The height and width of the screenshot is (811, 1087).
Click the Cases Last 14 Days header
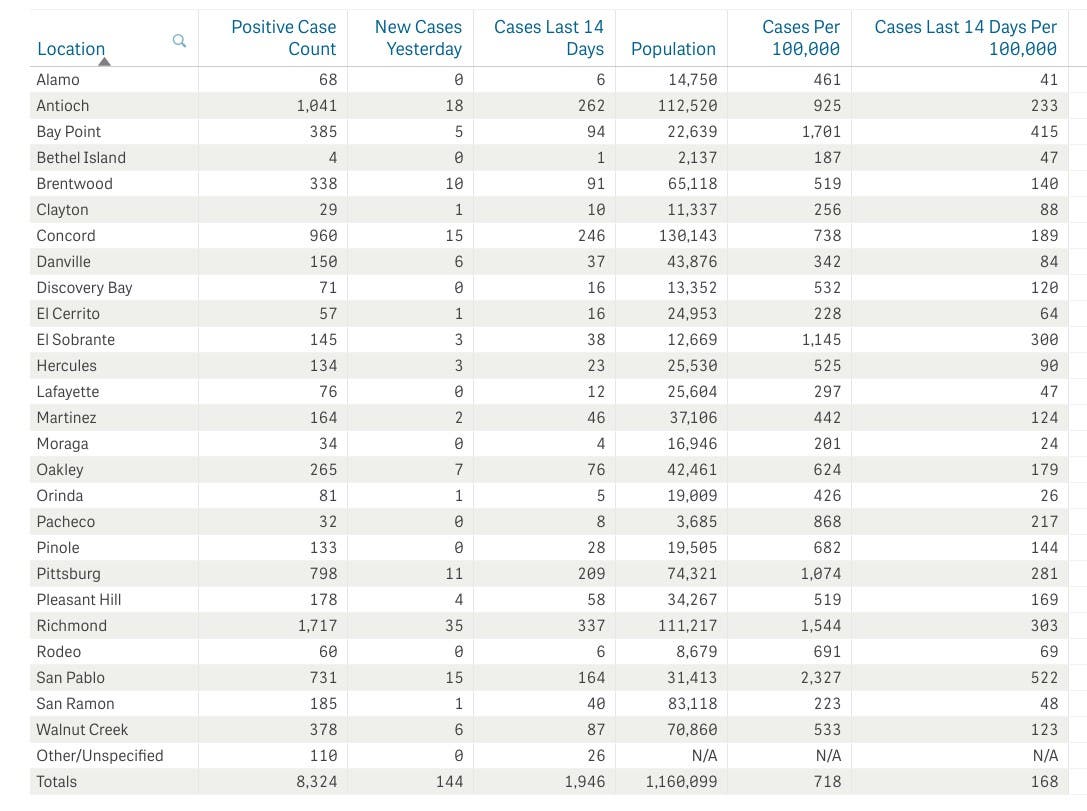click(548, 38)
